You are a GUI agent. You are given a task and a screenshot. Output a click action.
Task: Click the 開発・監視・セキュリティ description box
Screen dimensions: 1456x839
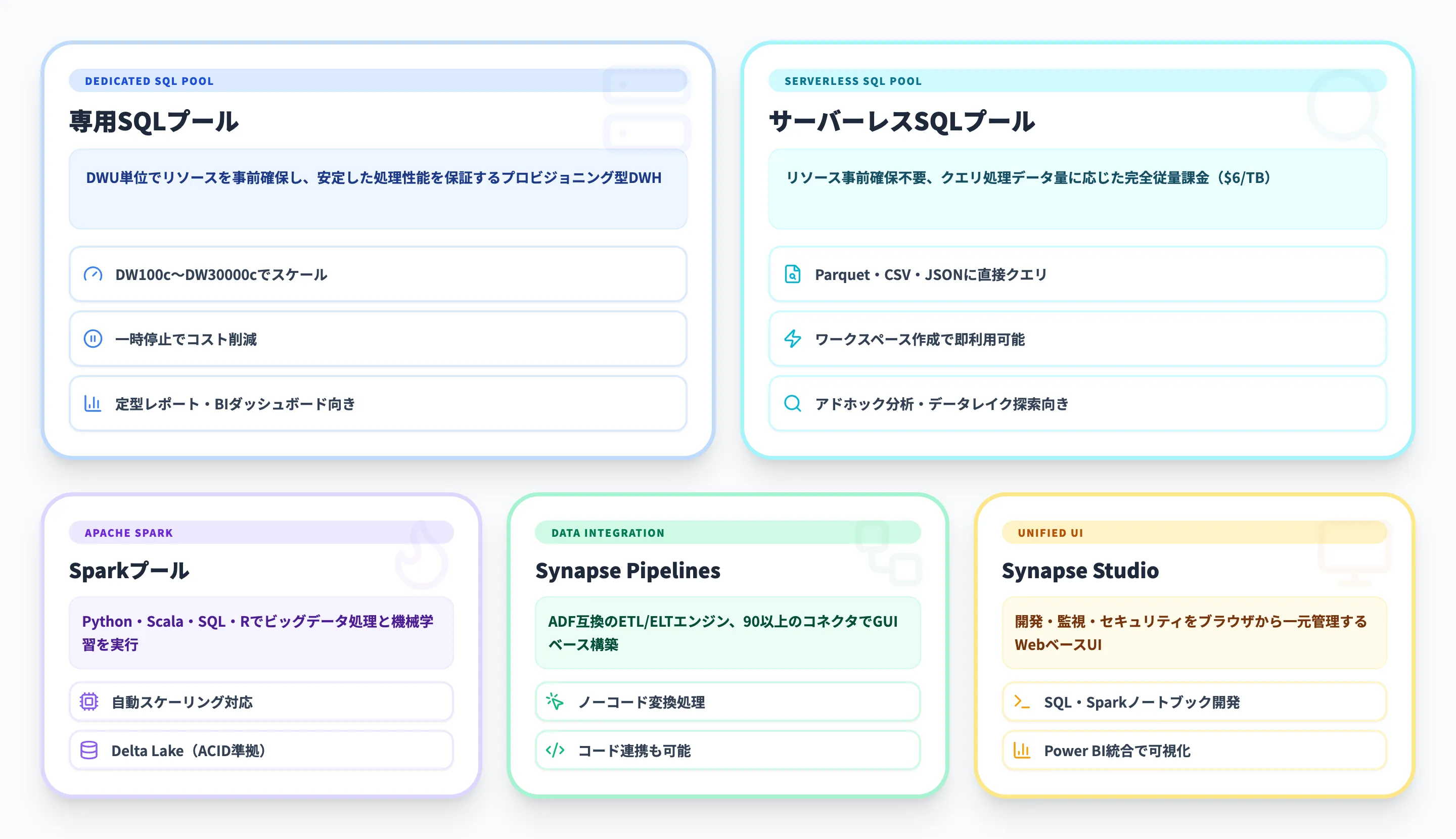click(x=1194, y=633)
